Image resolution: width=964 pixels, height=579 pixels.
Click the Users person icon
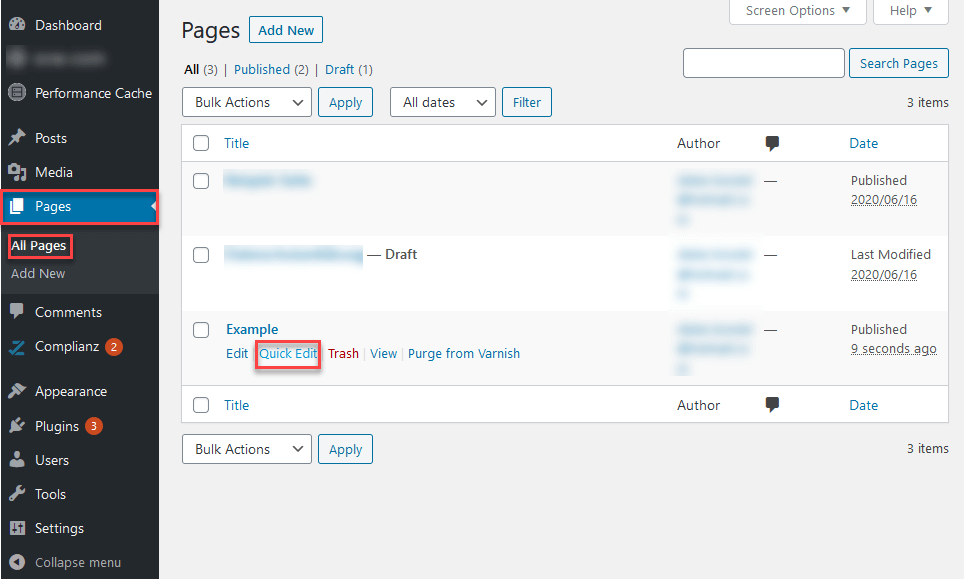click(17, 460)
